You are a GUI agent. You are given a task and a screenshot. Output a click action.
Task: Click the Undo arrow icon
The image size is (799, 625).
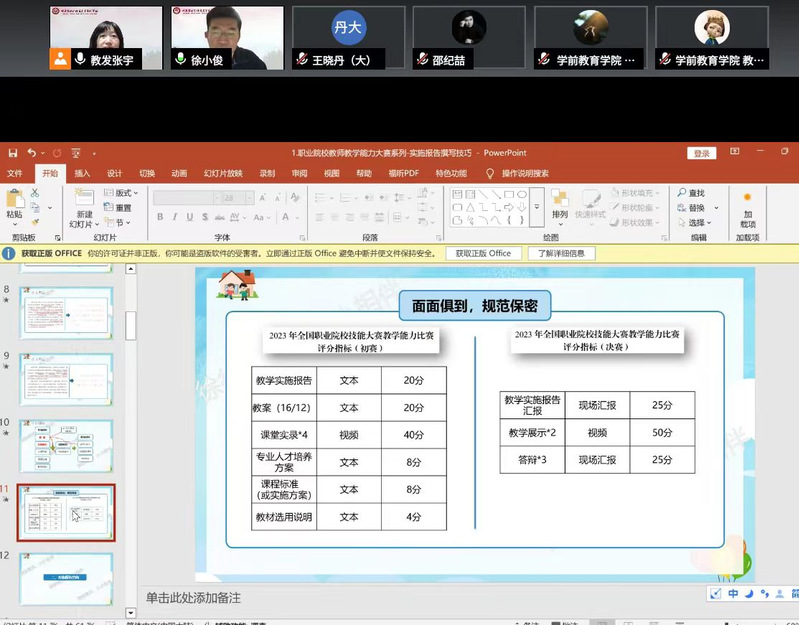coord(32,153)
